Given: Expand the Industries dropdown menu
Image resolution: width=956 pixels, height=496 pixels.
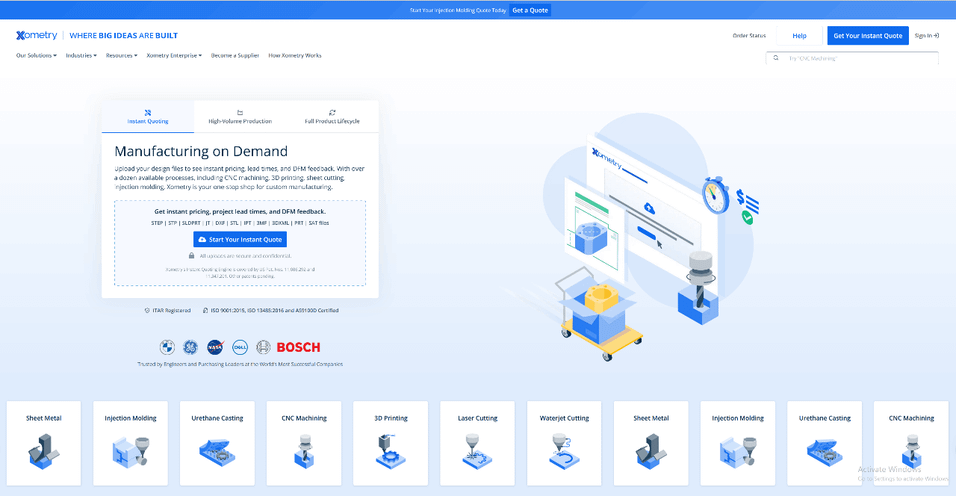Looking at the screenshot, I should [81, 56].
